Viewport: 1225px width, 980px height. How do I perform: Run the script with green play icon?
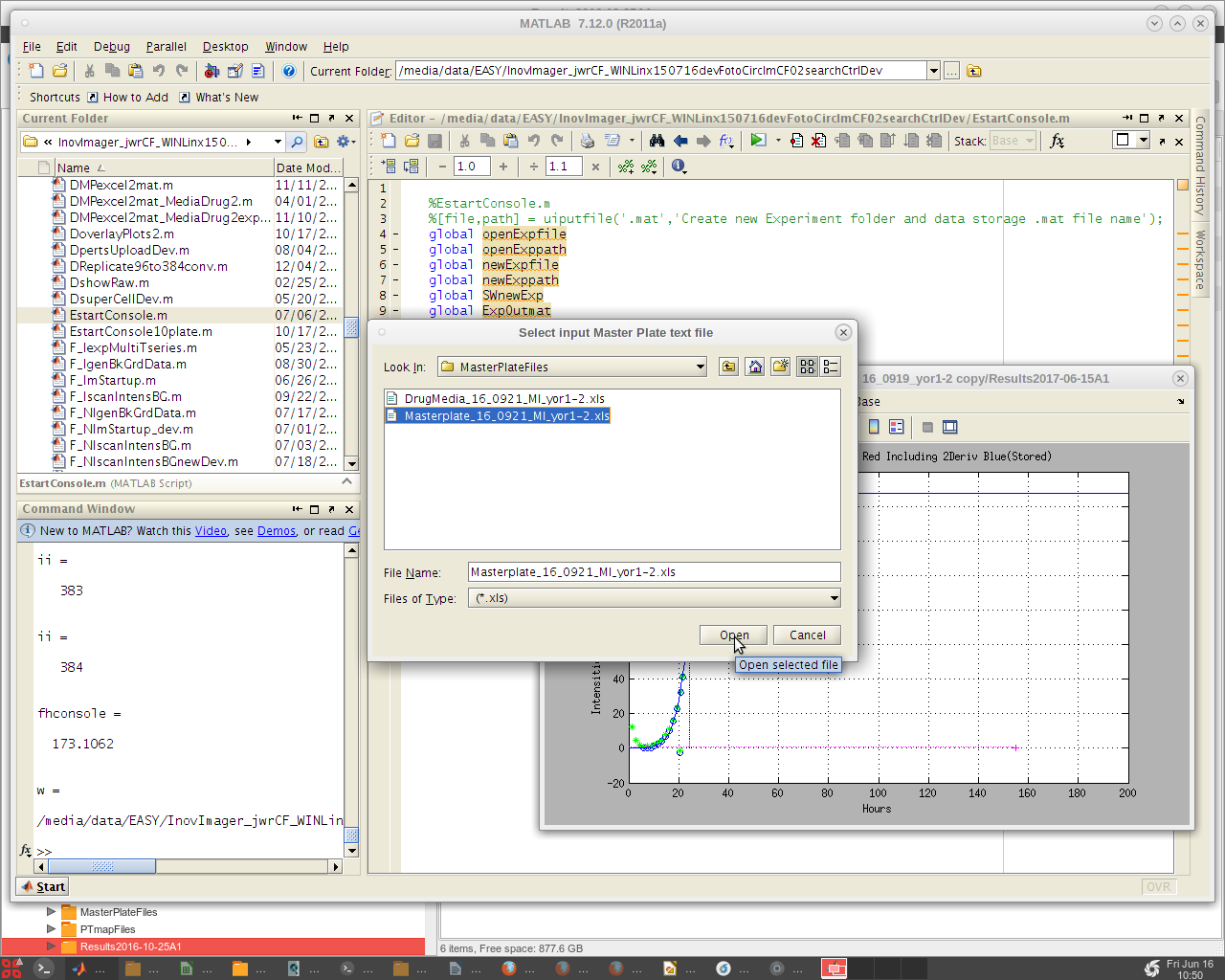758,141
